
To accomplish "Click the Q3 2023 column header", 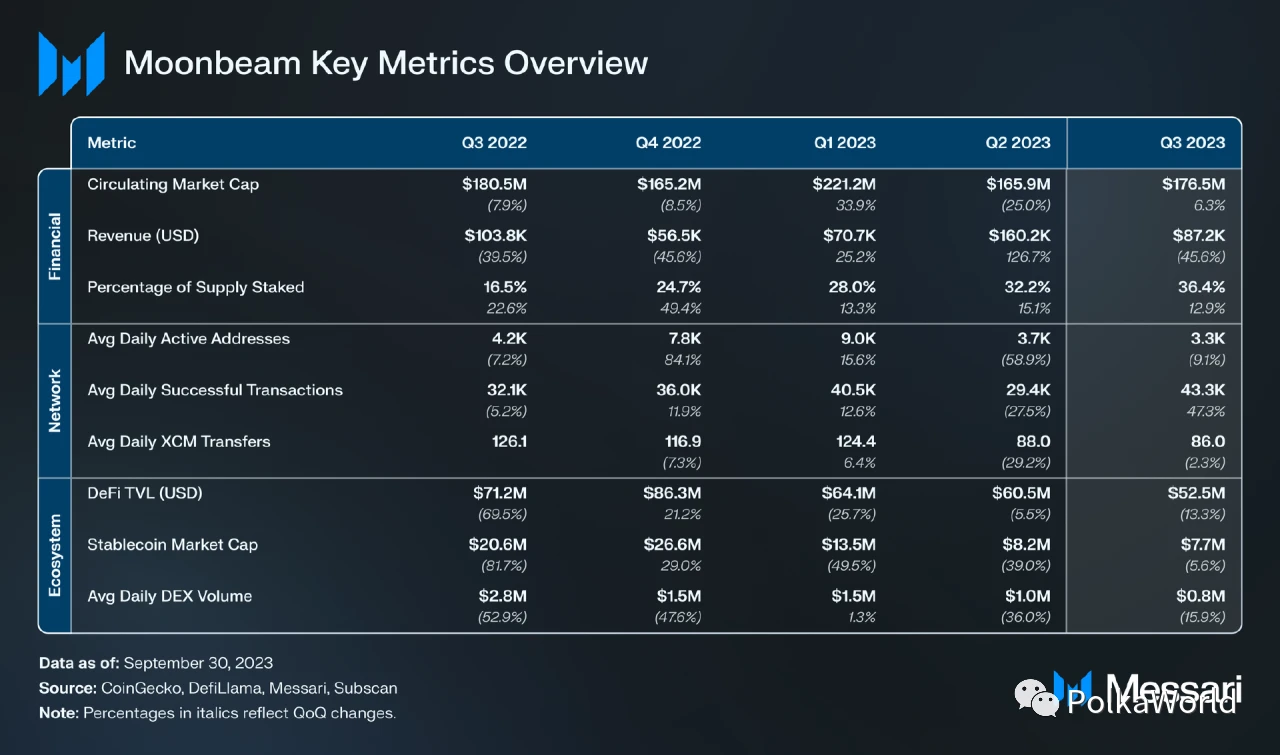I will coord(1192,142).
